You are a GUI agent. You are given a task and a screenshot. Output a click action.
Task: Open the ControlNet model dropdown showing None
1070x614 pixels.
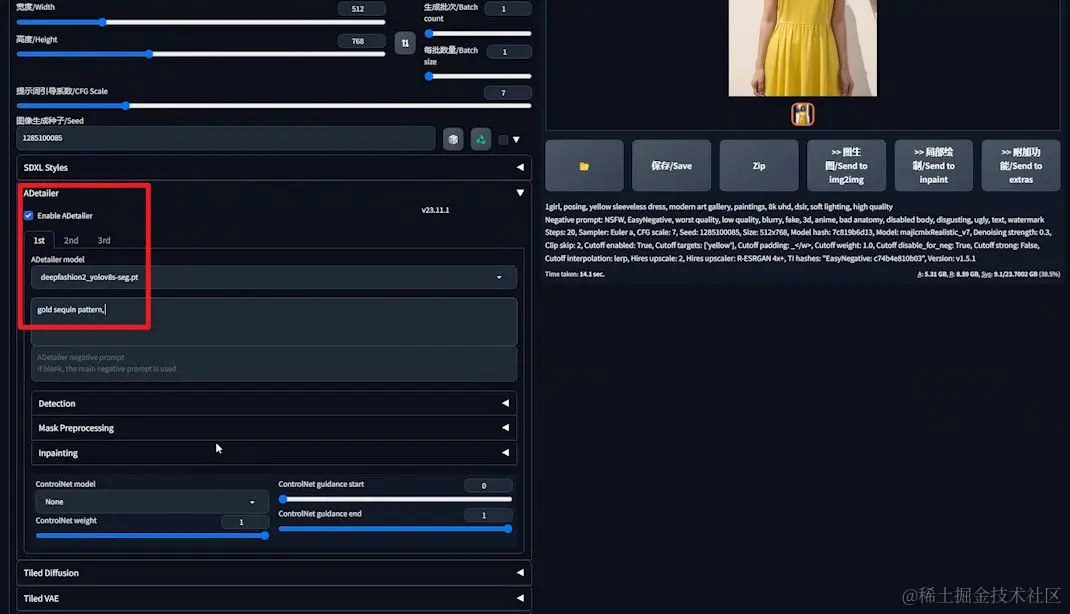[x=151, y=500]
